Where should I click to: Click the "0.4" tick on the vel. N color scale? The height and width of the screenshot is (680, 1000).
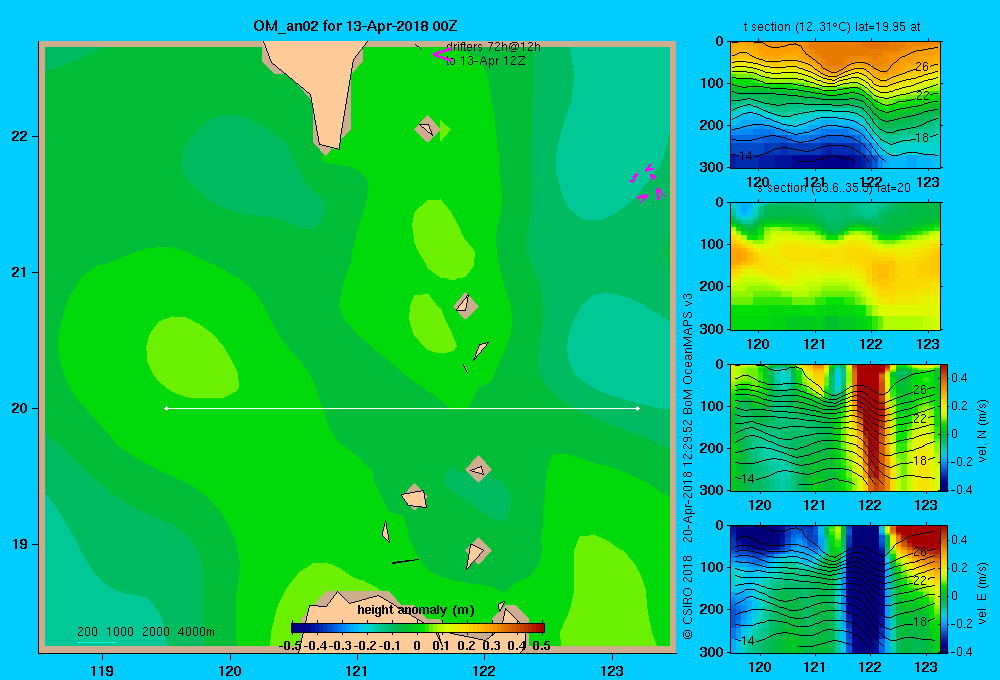click(960, 378)
